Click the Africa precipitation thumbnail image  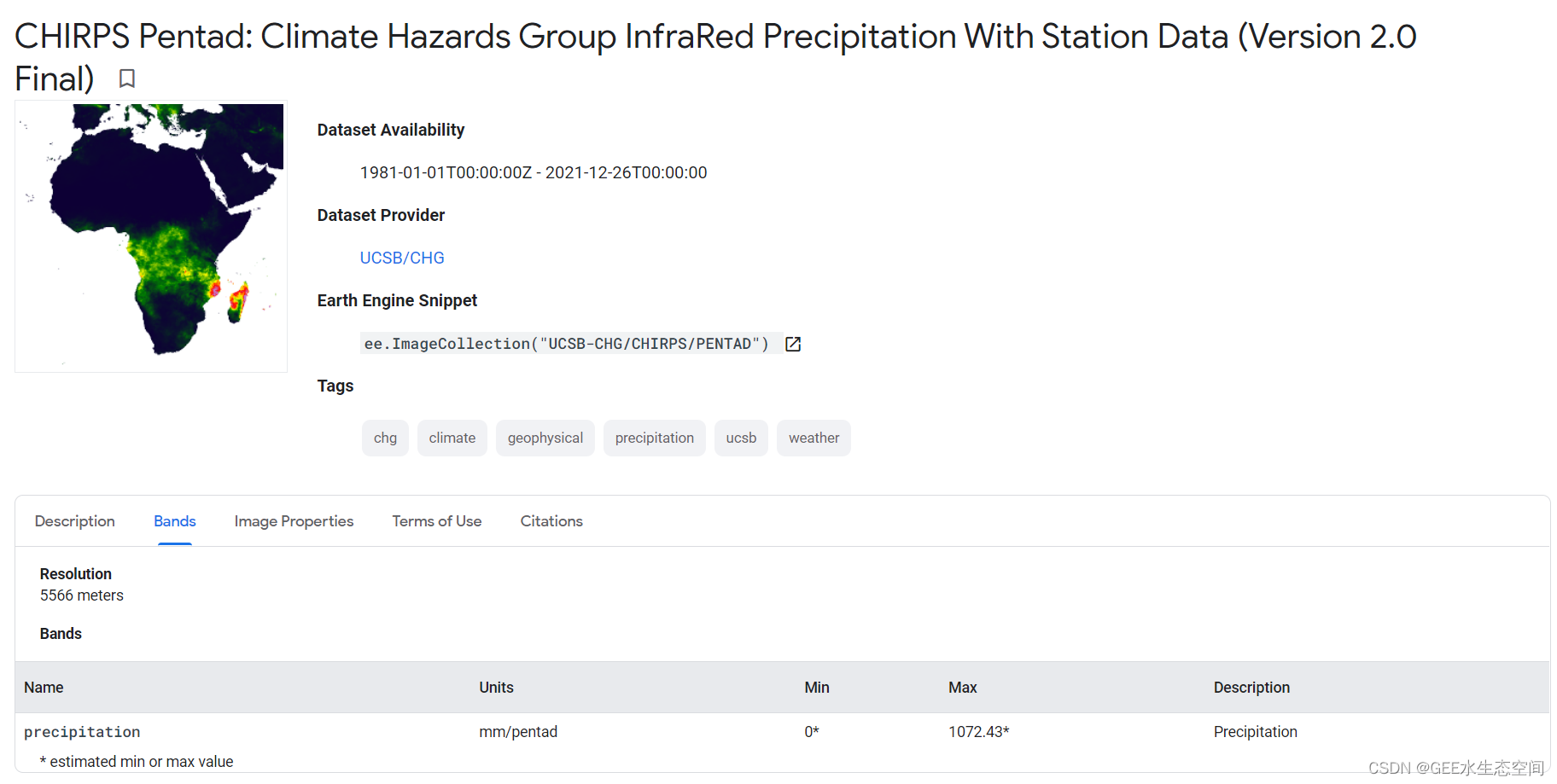click(151, 236)
